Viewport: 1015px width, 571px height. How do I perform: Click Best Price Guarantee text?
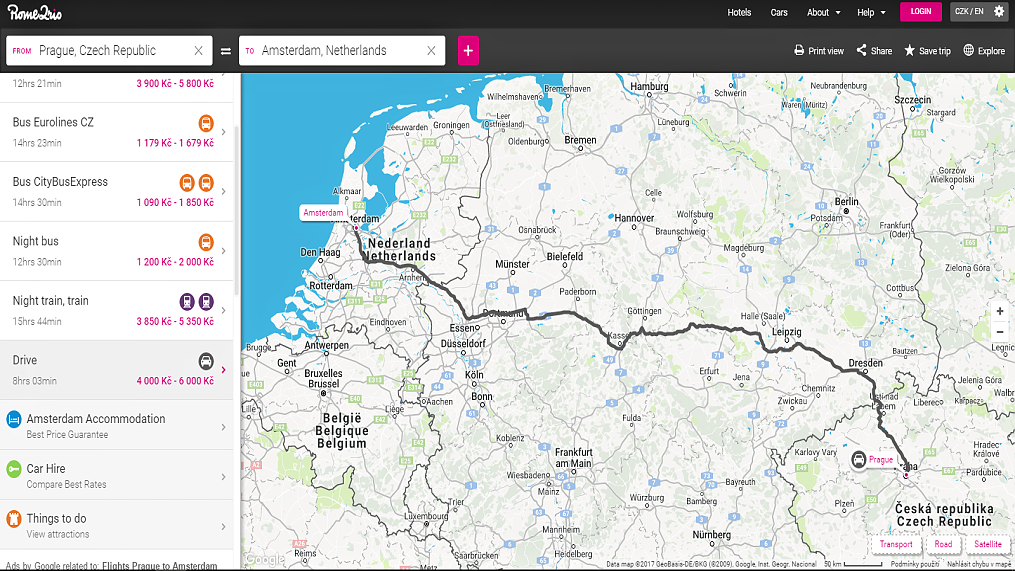click(67, 435)
